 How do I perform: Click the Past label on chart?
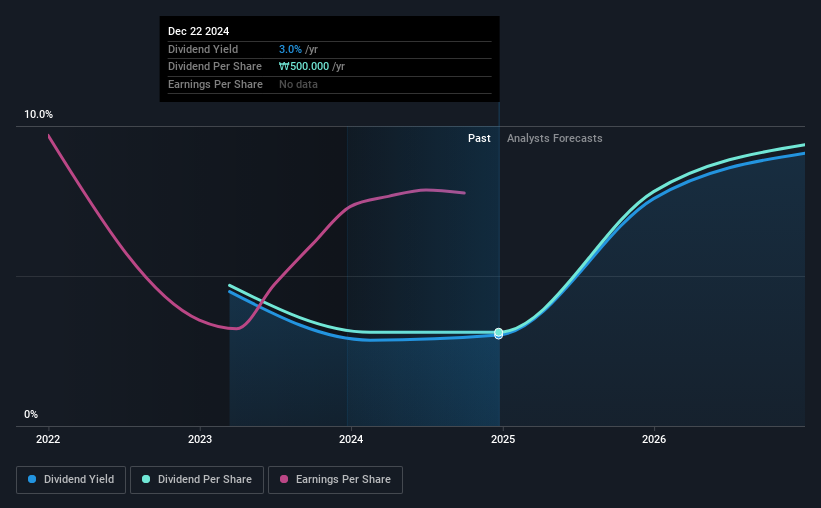tap(479, 138)
